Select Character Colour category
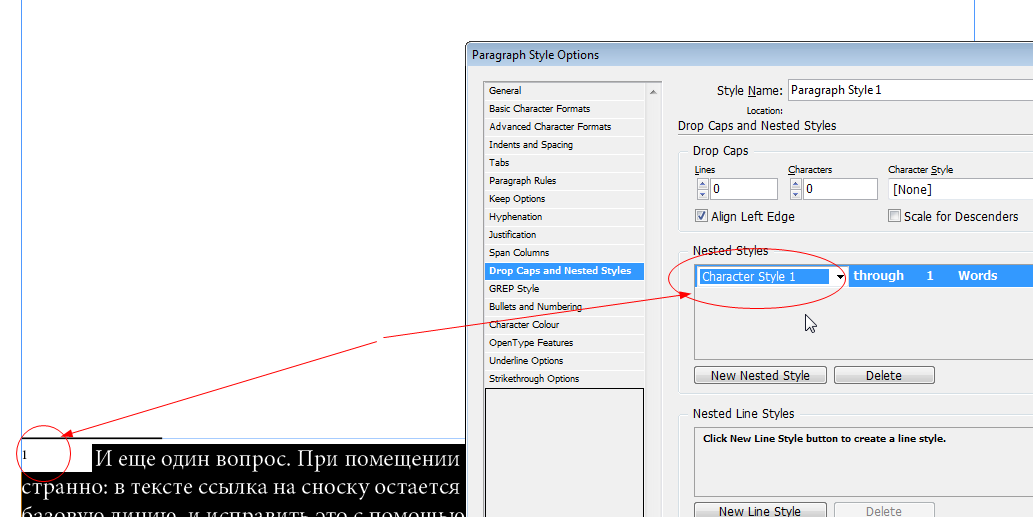 point(564,325)
